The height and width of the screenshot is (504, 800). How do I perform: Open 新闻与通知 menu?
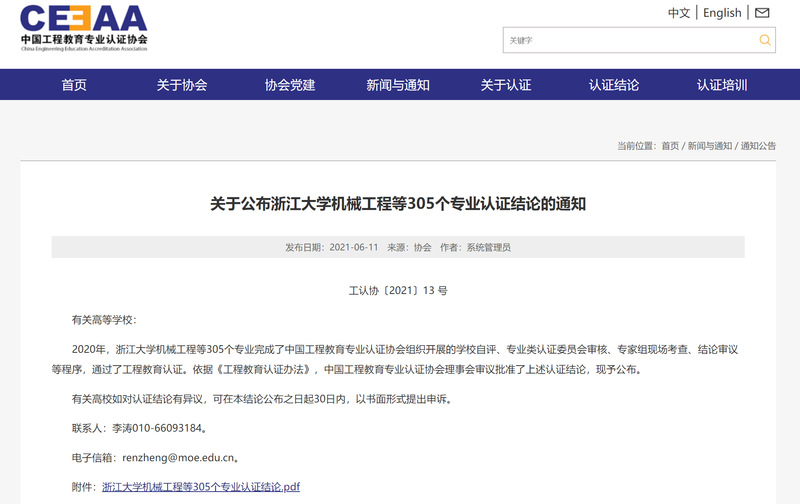[x=398, y=85]
